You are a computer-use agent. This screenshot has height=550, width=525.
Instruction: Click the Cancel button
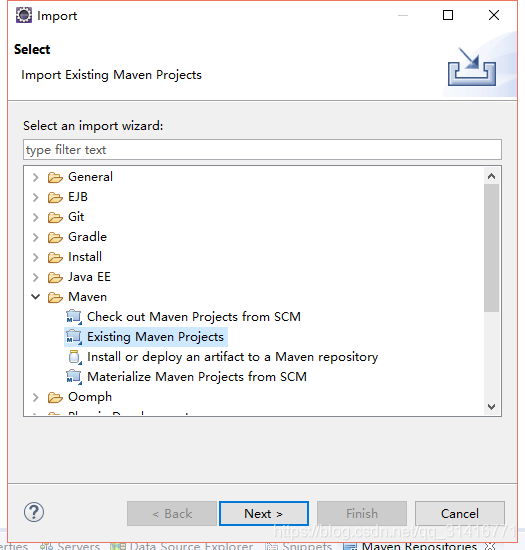pyautogui.click(x=460, y=514)
